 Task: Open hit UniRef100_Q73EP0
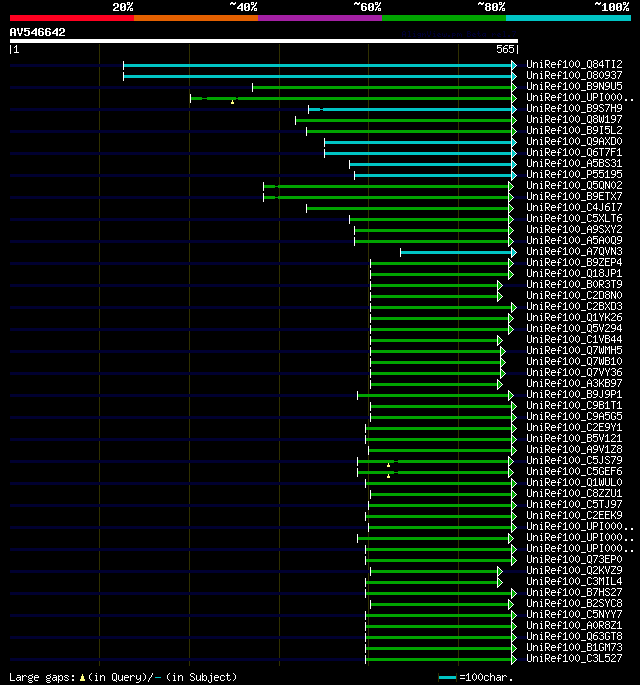tap(574, 559)
